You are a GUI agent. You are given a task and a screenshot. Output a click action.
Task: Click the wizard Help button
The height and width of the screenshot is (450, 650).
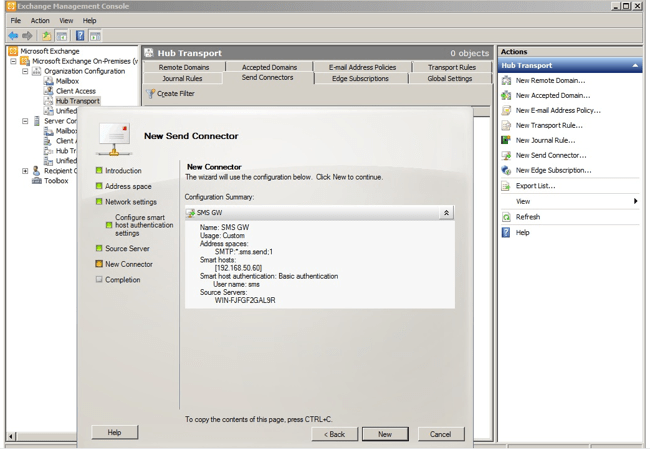pyautogui.click(x=114, y=433)
